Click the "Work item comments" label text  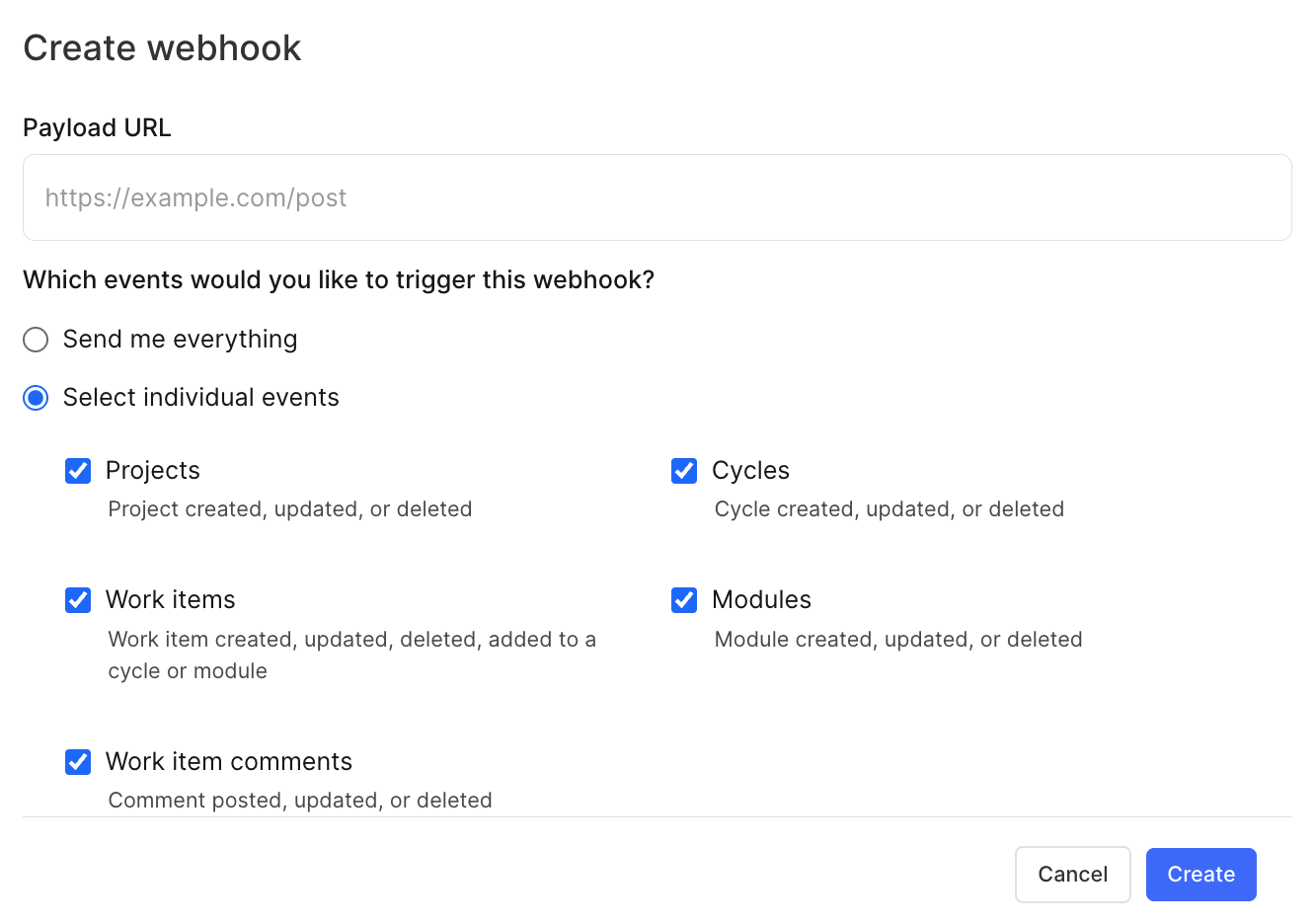click(x=229, y=762)
